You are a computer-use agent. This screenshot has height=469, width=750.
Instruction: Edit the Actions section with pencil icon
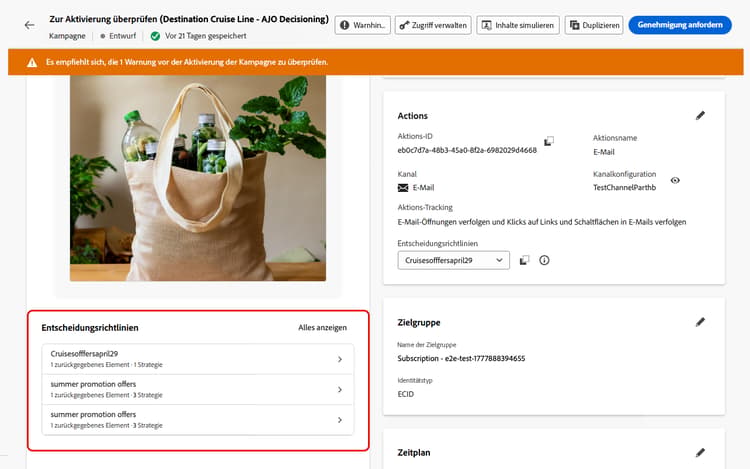[x=700, y=115]
